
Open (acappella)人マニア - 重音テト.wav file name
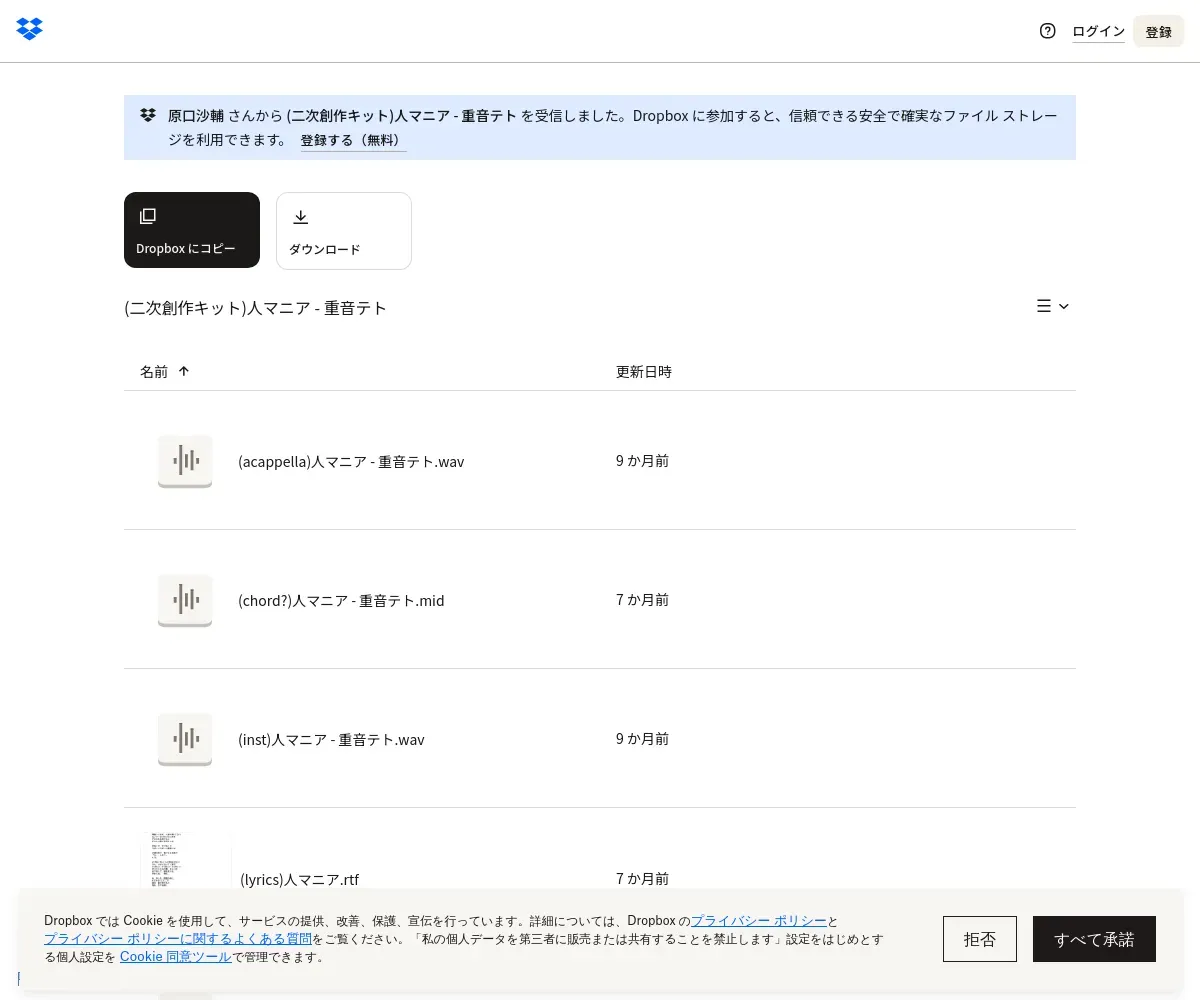coord(351,461)
